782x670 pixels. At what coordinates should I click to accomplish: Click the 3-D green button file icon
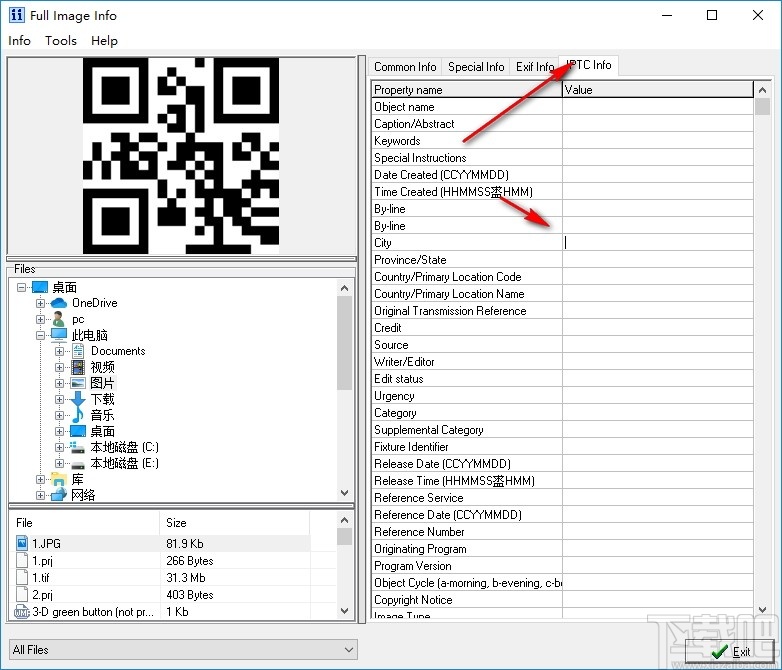click(22, 612)
